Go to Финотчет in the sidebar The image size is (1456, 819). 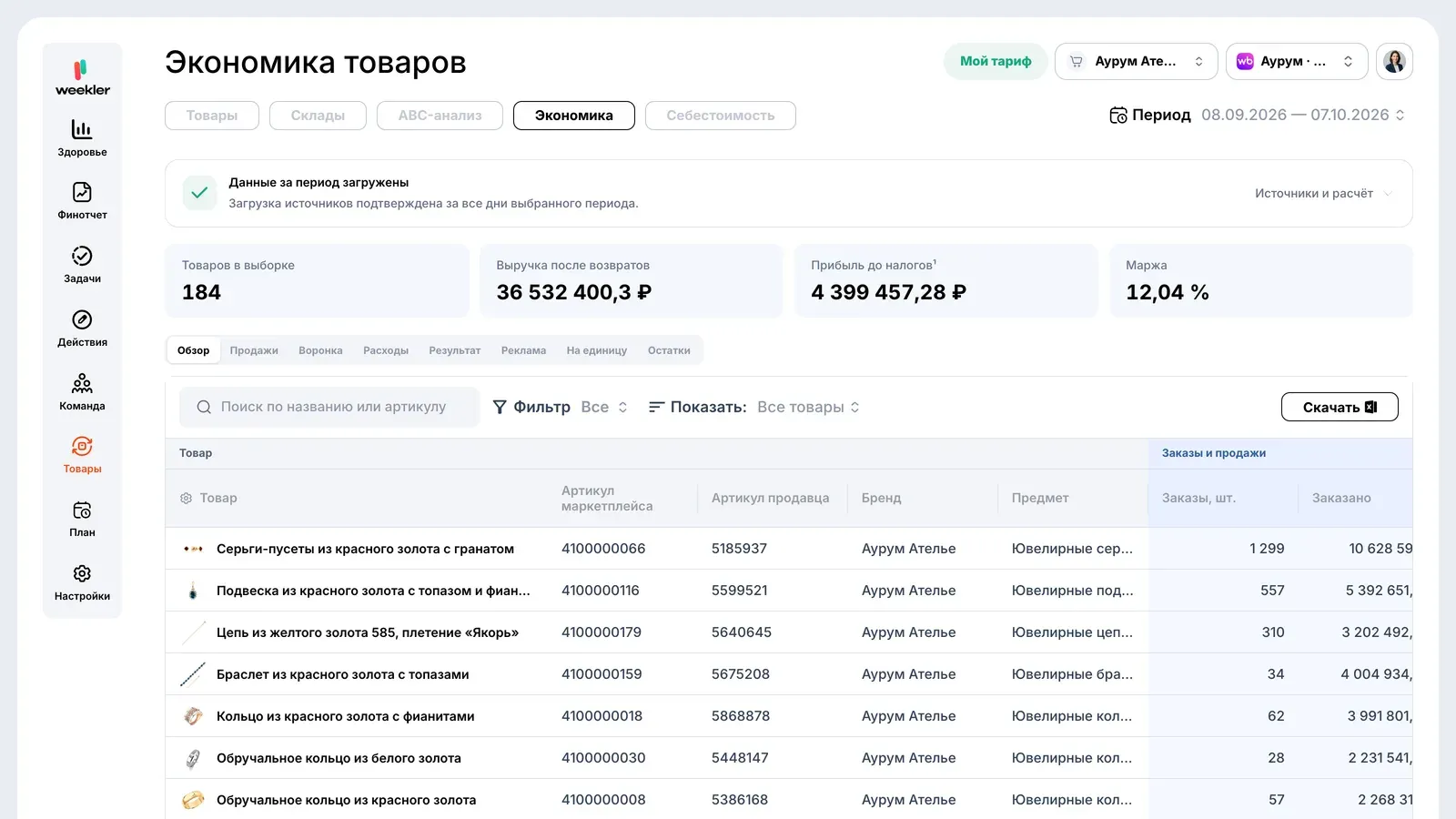82,201
